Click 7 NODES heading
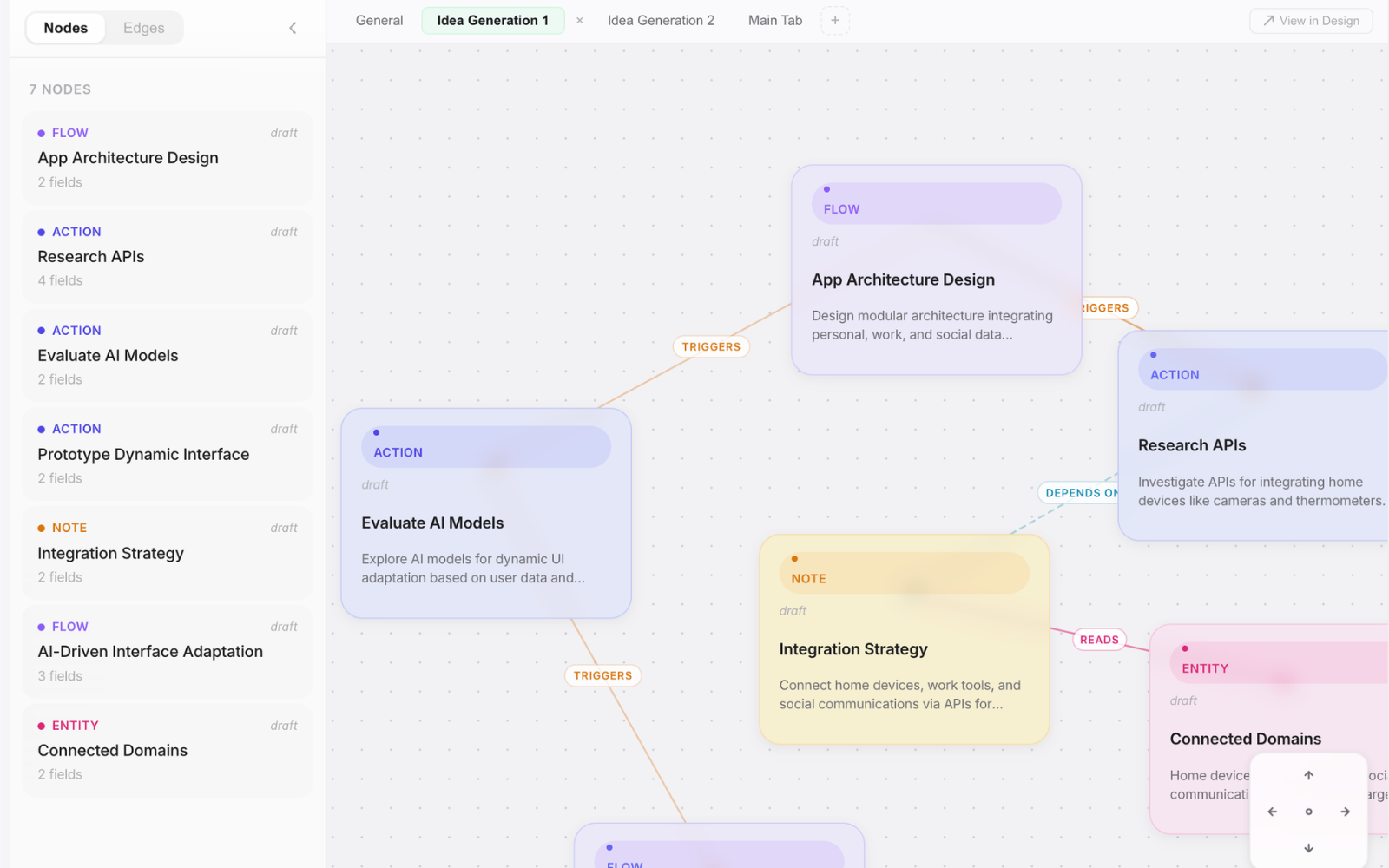Screen dimensions: 1389x868 tap(60, 89)
